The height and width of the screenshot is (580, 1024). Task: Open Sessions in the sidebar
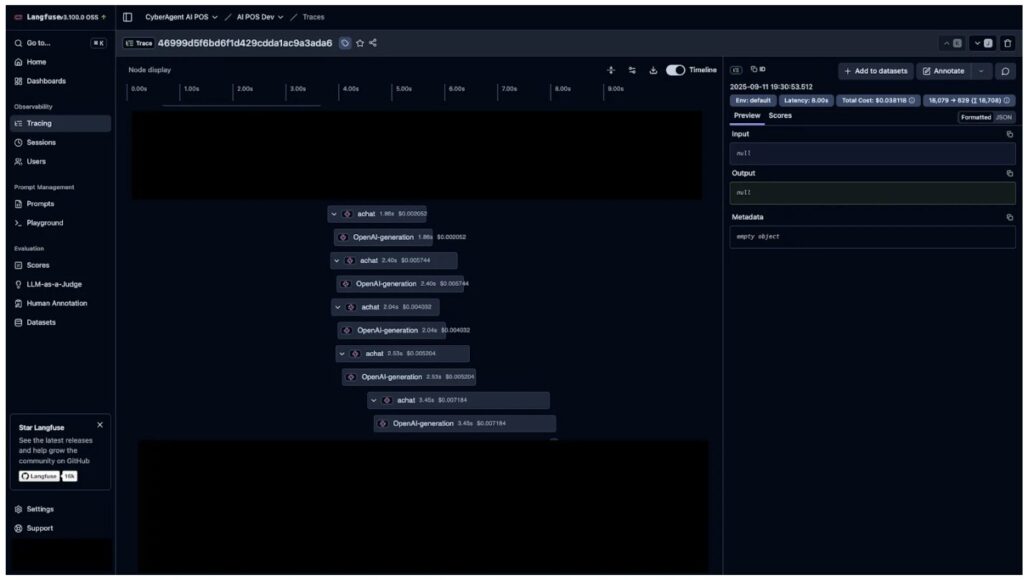point(41,142)
